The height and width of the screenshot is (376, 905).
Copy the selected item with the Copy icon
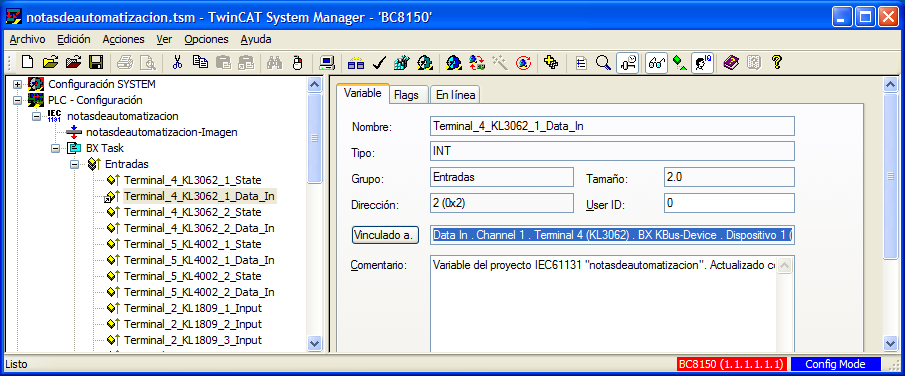200,62
